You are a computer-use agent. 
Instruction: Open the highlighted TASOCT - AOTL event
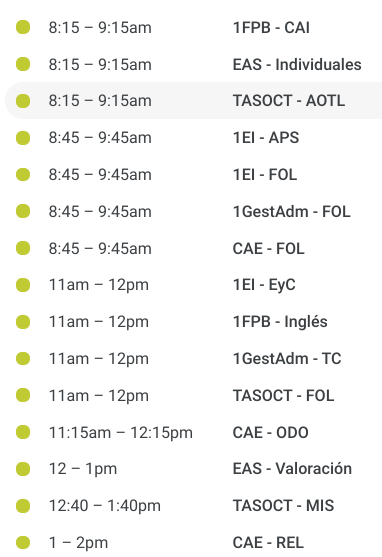click(194, 101)
